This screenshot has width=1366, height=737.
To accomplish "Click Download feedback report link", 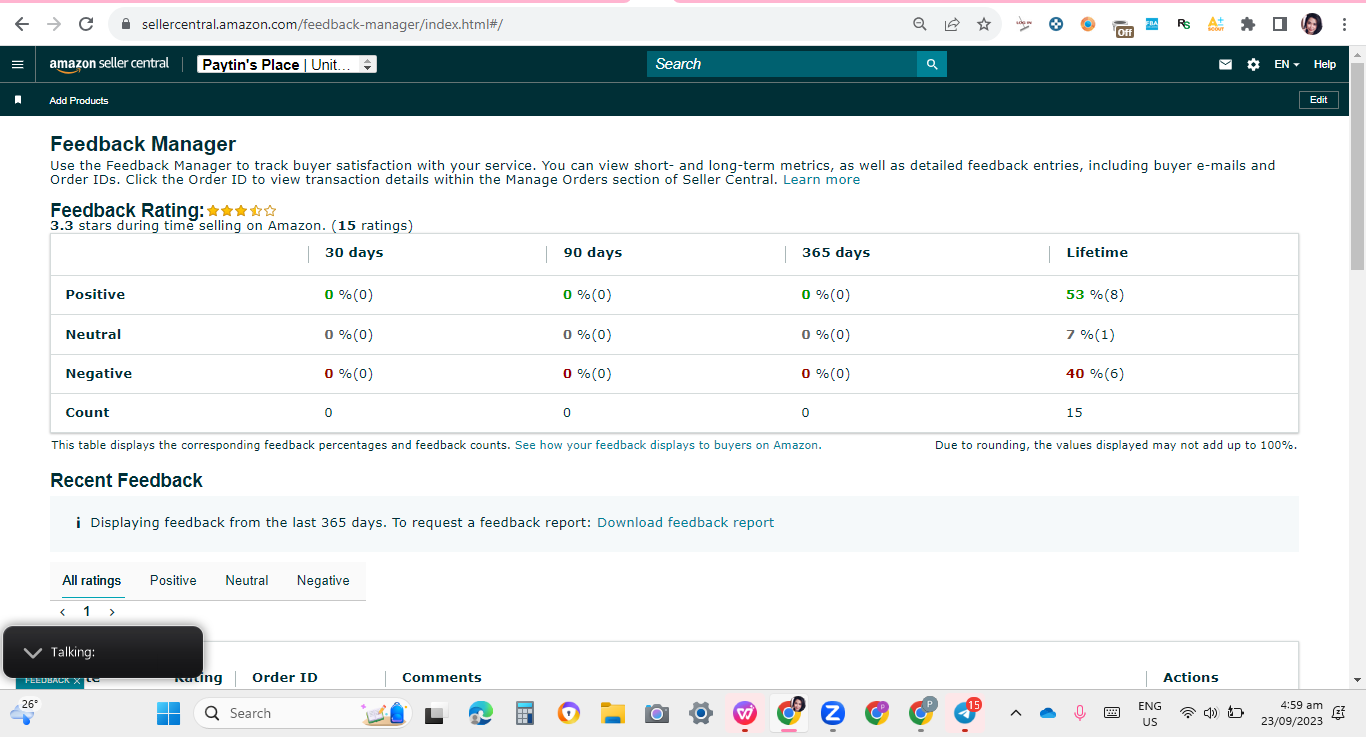I will coord(686,522).
